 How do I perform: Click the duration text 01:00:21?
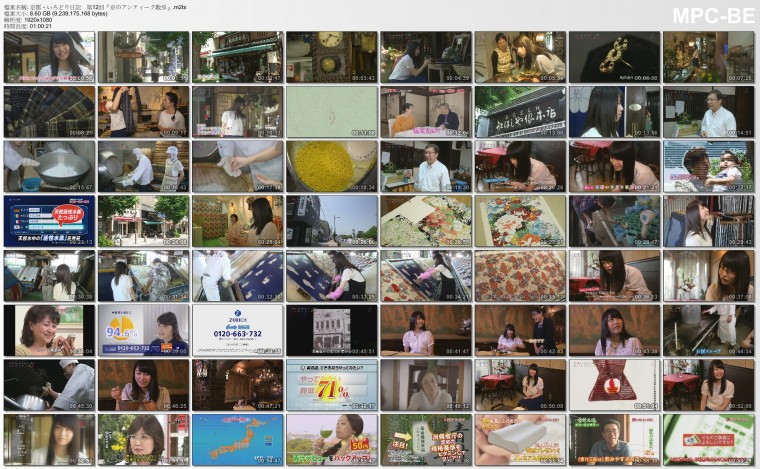(x=40, y=26)
